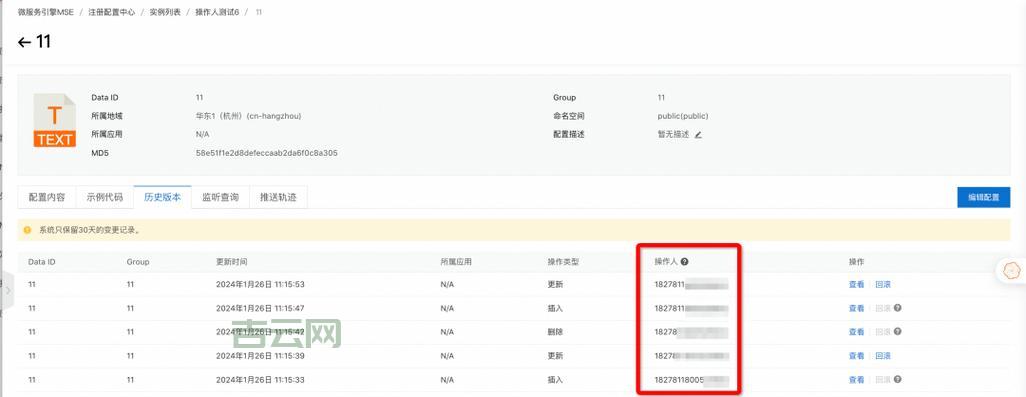Click the Group column header in table

click(x=138, y=262)
